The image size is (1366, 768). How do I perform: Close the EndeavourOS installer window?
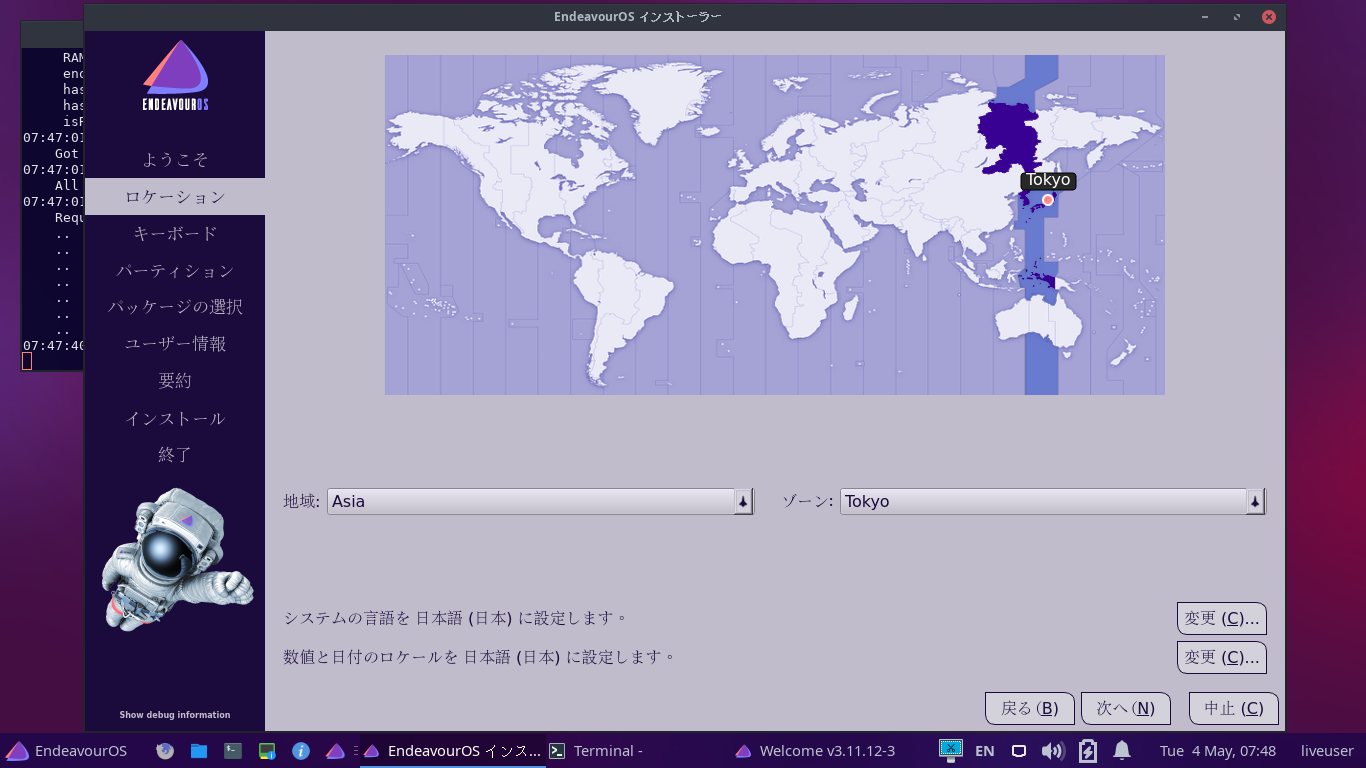point(1268,17)
